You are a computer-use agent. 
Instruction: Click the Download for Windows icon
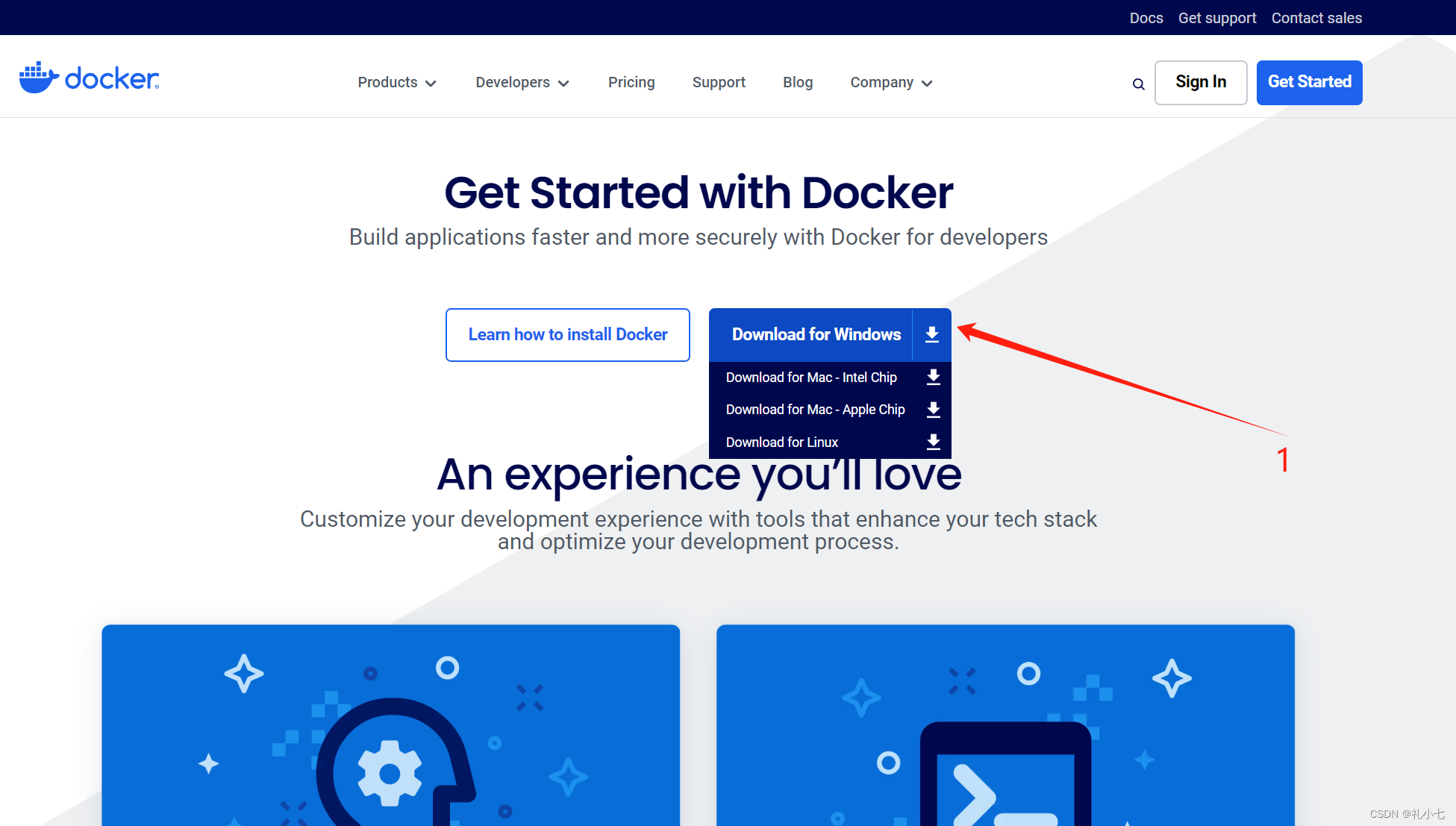(x=931, y=334)
